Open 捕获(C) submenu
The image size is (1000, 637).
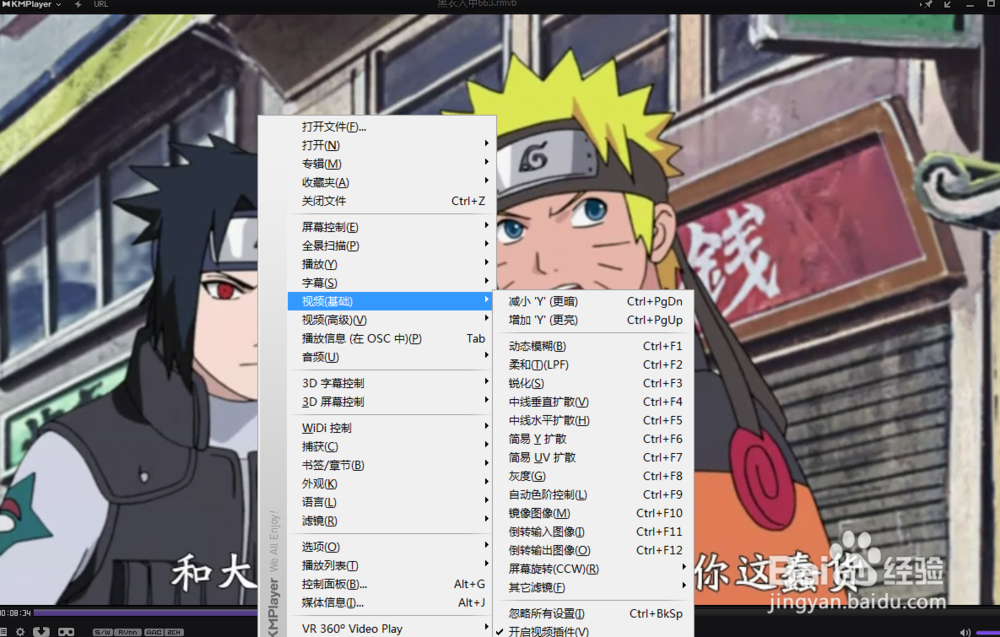coord(392,446)
